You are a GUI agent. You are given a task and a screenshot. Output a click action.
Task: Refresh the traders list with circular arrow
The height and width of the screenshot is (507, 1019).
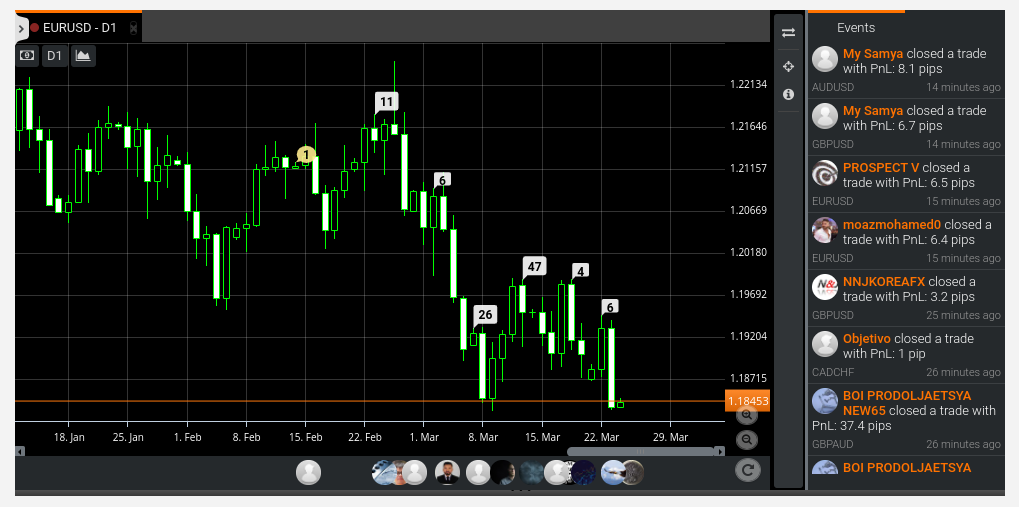click(747, 469)
